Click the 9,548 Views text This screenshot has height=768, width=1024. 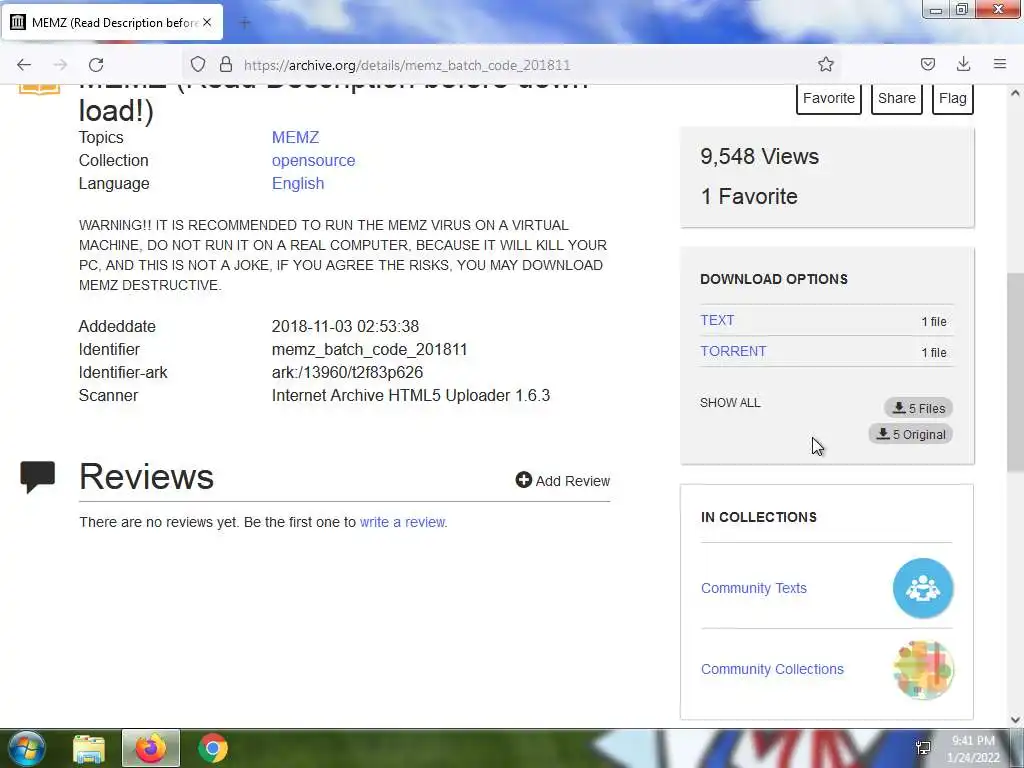[760, 157]
